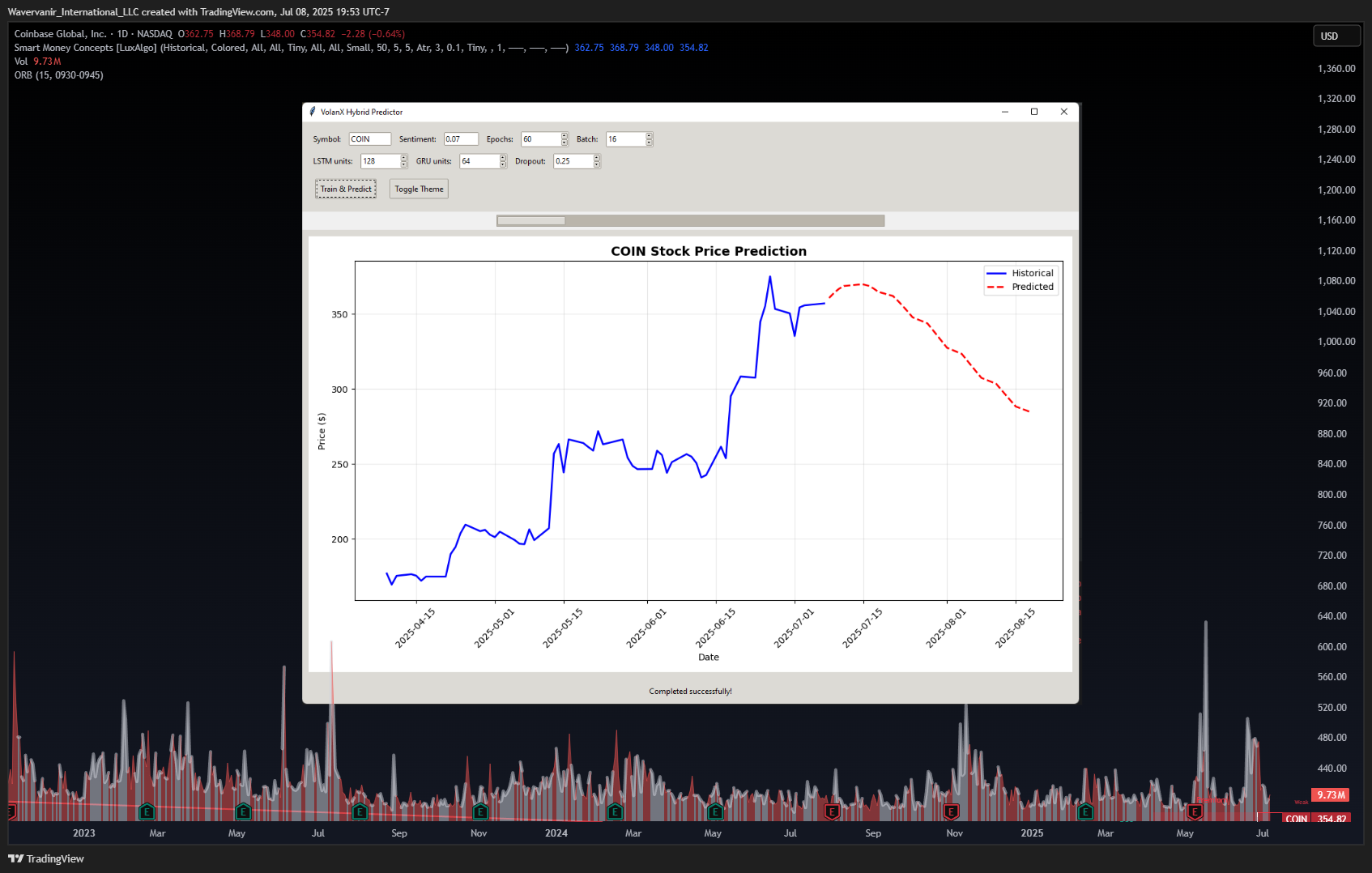Viewport: 1372px width, 873px height.
Task: Click the 'Completed successfully!' status message
Action: pyautogui.click(x=690, y=692)
